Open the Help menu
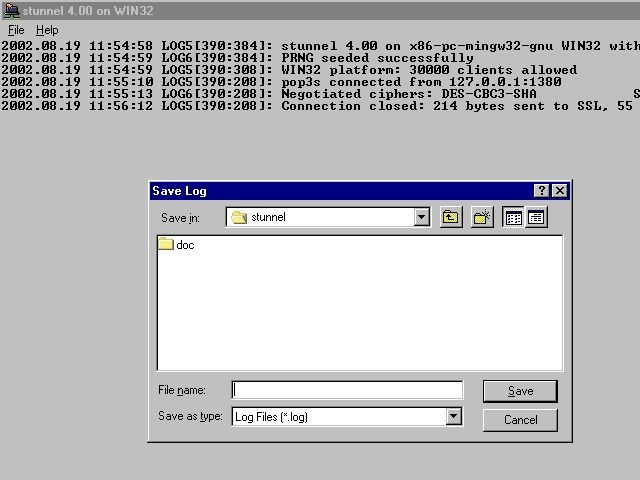The height and width of the screenshot is (480, 640). [47, 30]
